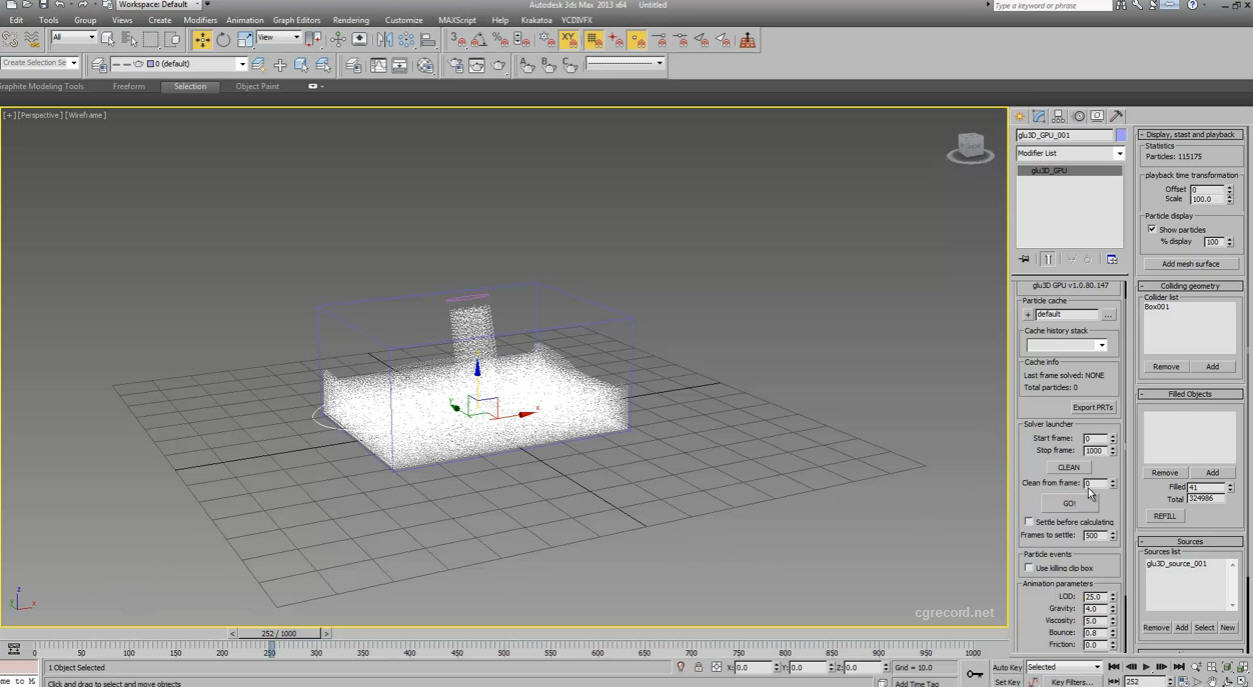
Task: Expand the Cache history stack dropdown
Action: (1067, 346)
